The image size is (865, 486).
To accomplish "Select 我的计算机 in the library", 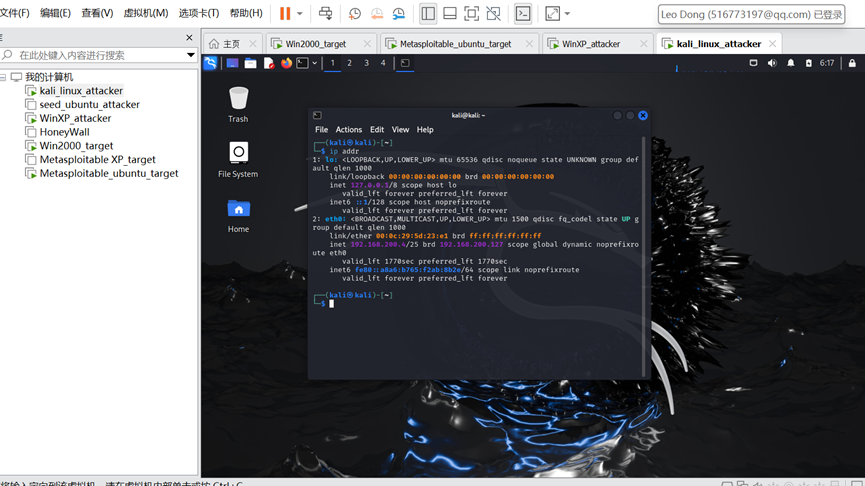I will (49, 77).
